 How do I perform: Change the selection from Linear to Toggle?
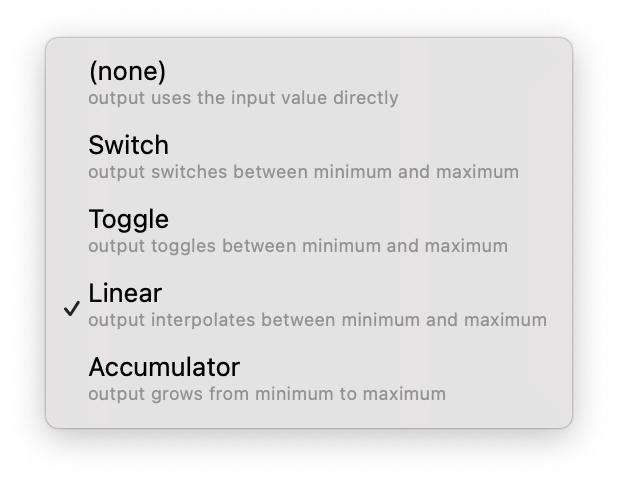tap(128, 220)
